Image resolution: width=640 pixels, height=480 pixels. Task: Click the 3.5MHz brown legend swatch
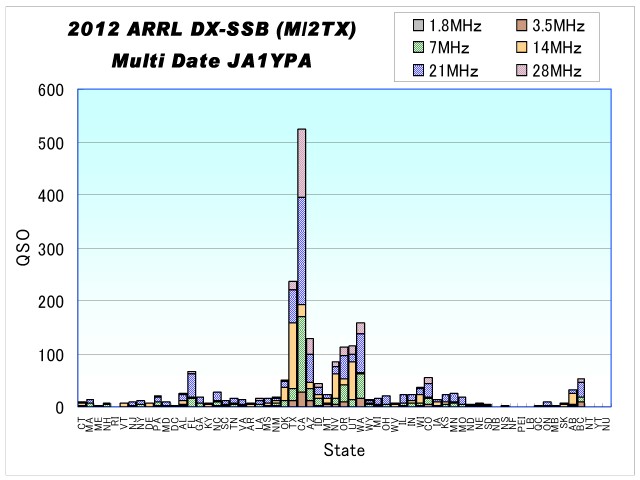point(522,25)
